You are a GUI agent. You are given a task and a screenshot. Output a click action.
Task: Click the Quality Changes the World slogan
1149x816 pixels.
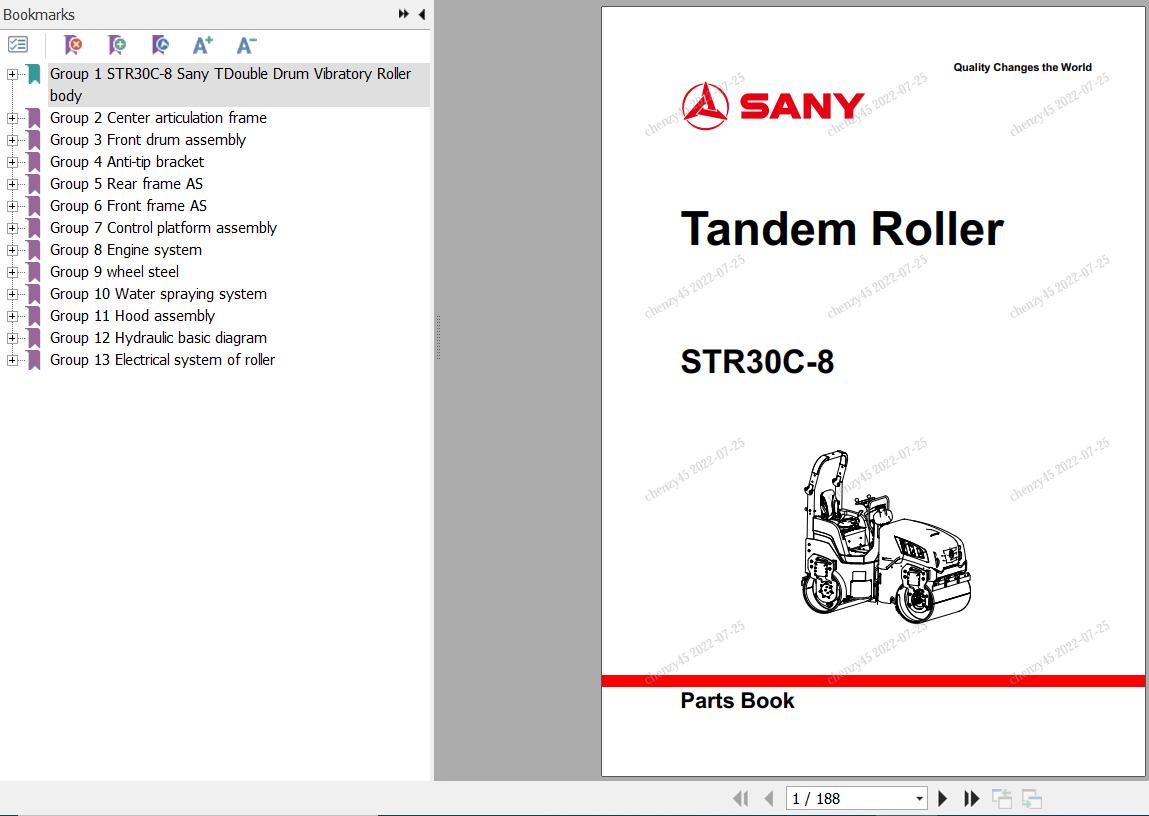pos(1022,67)
